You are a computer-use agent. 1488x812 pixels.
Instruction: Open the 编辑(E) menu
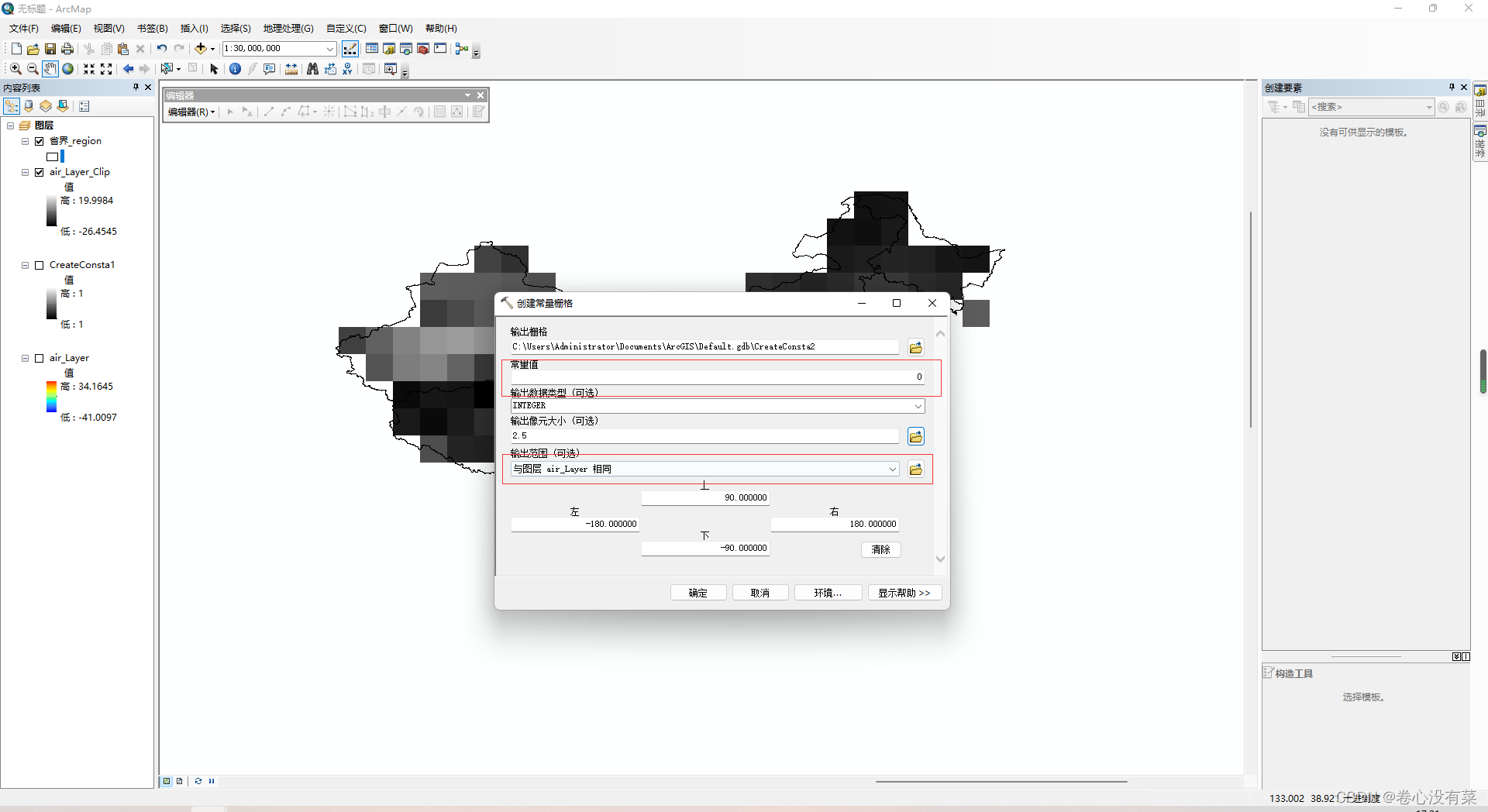point(66,29)
